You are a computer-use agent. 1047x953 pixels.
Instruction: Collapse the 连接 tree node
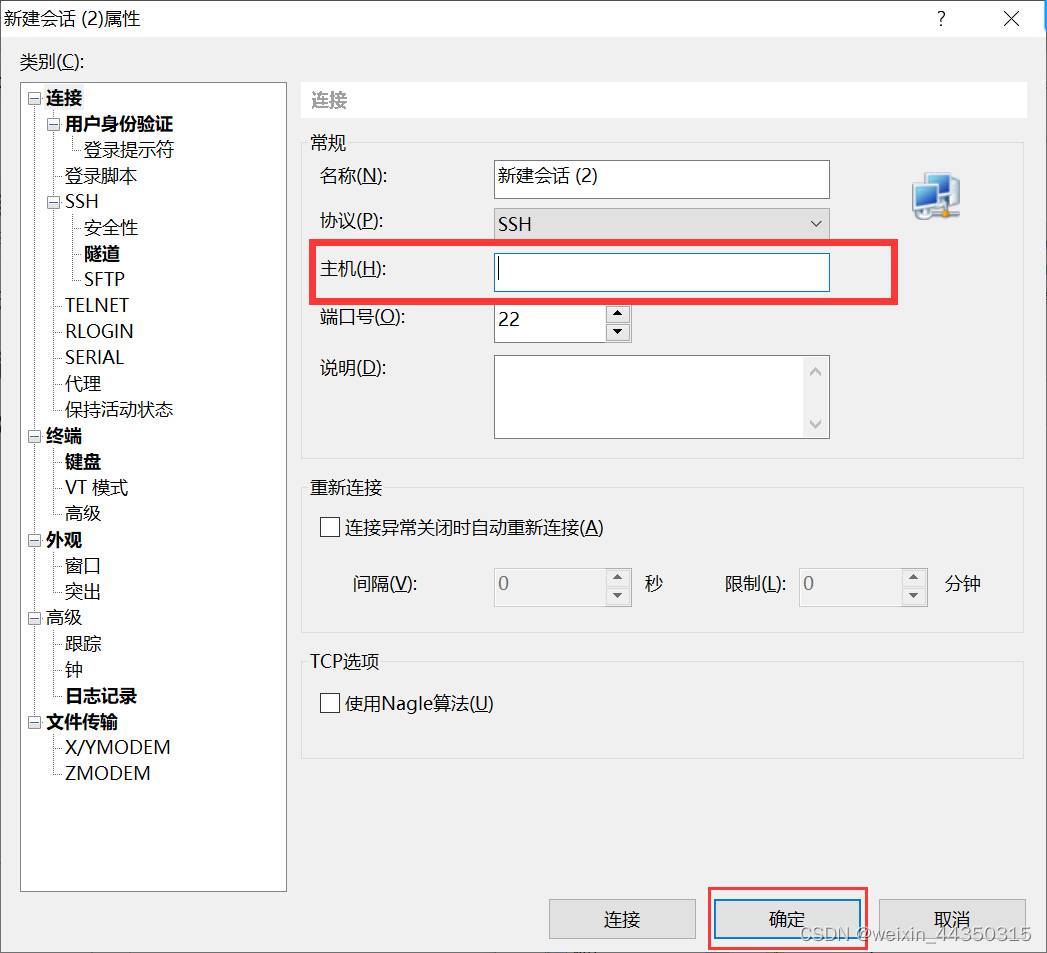coord(34,99)
